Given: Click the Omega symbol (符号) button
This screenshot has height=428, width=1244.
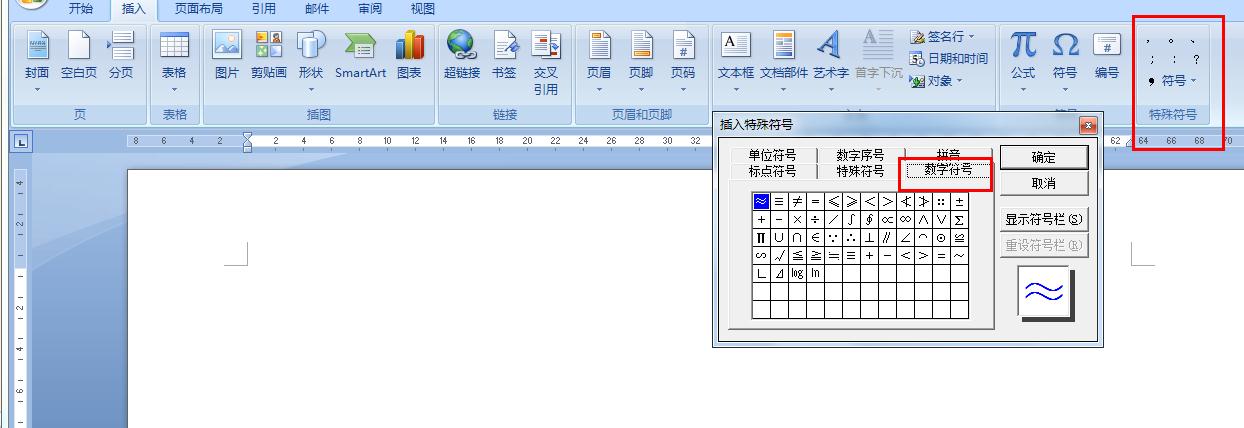Looking at the screenshot, I should click(x=1065, y=62).
